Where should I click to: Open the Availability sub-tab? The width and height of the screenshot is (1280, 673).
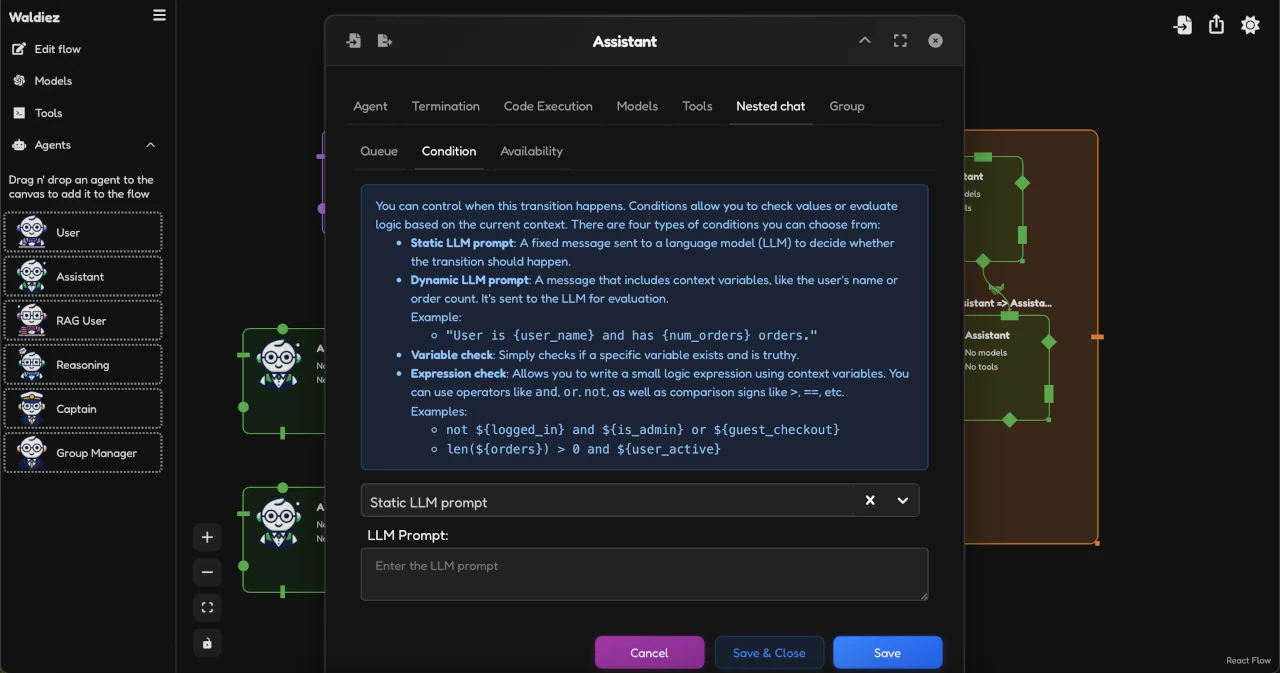click(531, 151)
